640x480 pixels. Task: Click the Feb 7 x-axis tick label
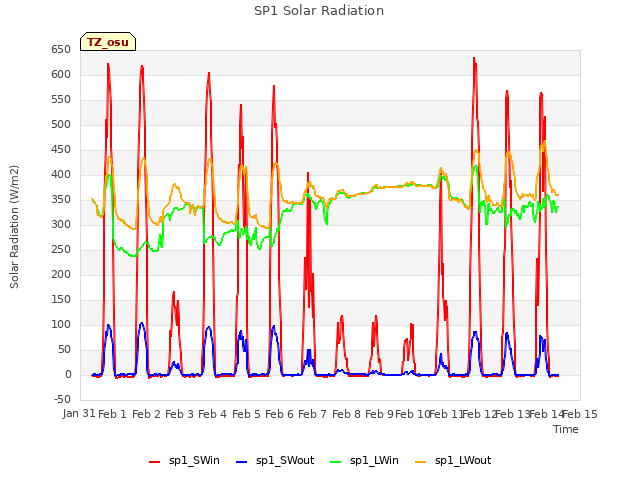pos(312,414)
